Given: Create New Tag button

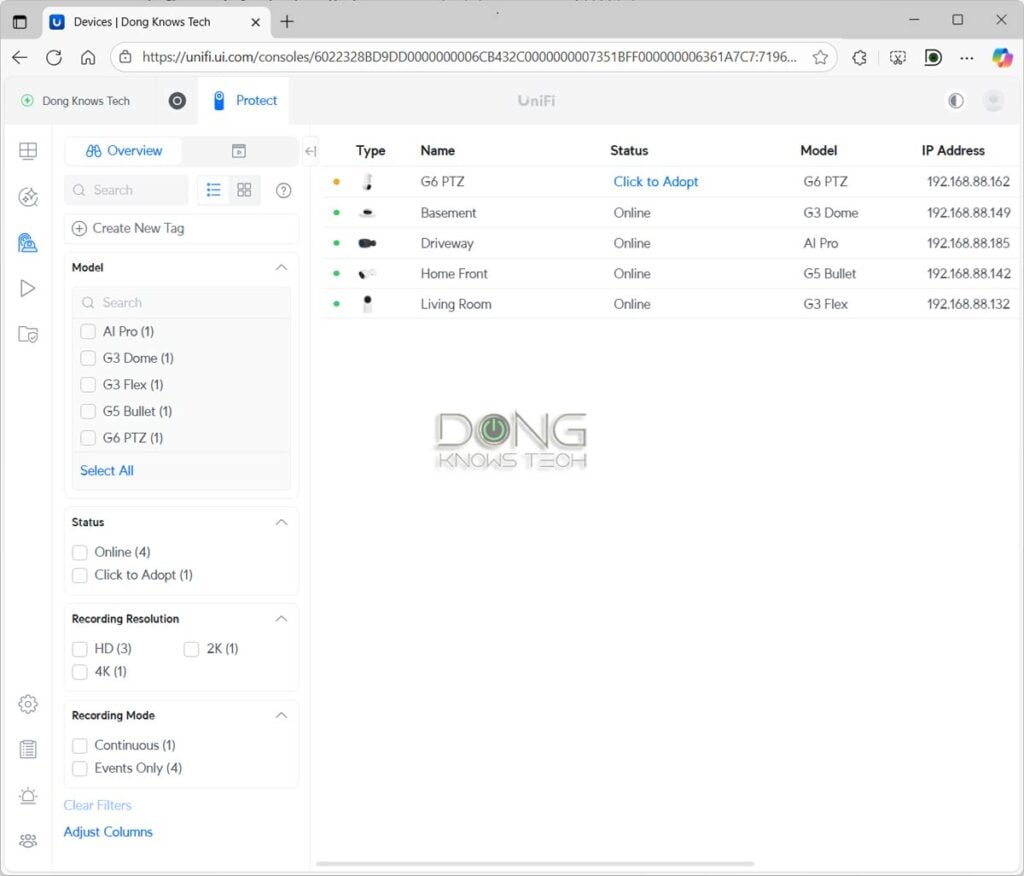Looking at the screenshot, I should click(182, 228).
